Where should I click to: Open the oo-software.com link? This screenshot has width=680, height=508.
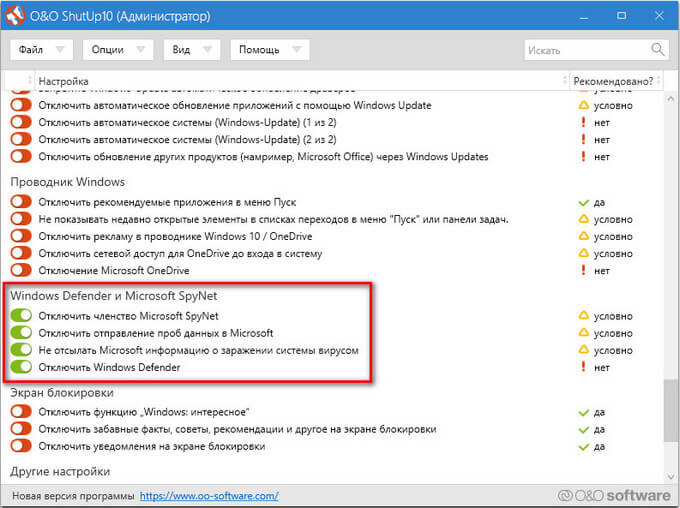tap(209, 495)
